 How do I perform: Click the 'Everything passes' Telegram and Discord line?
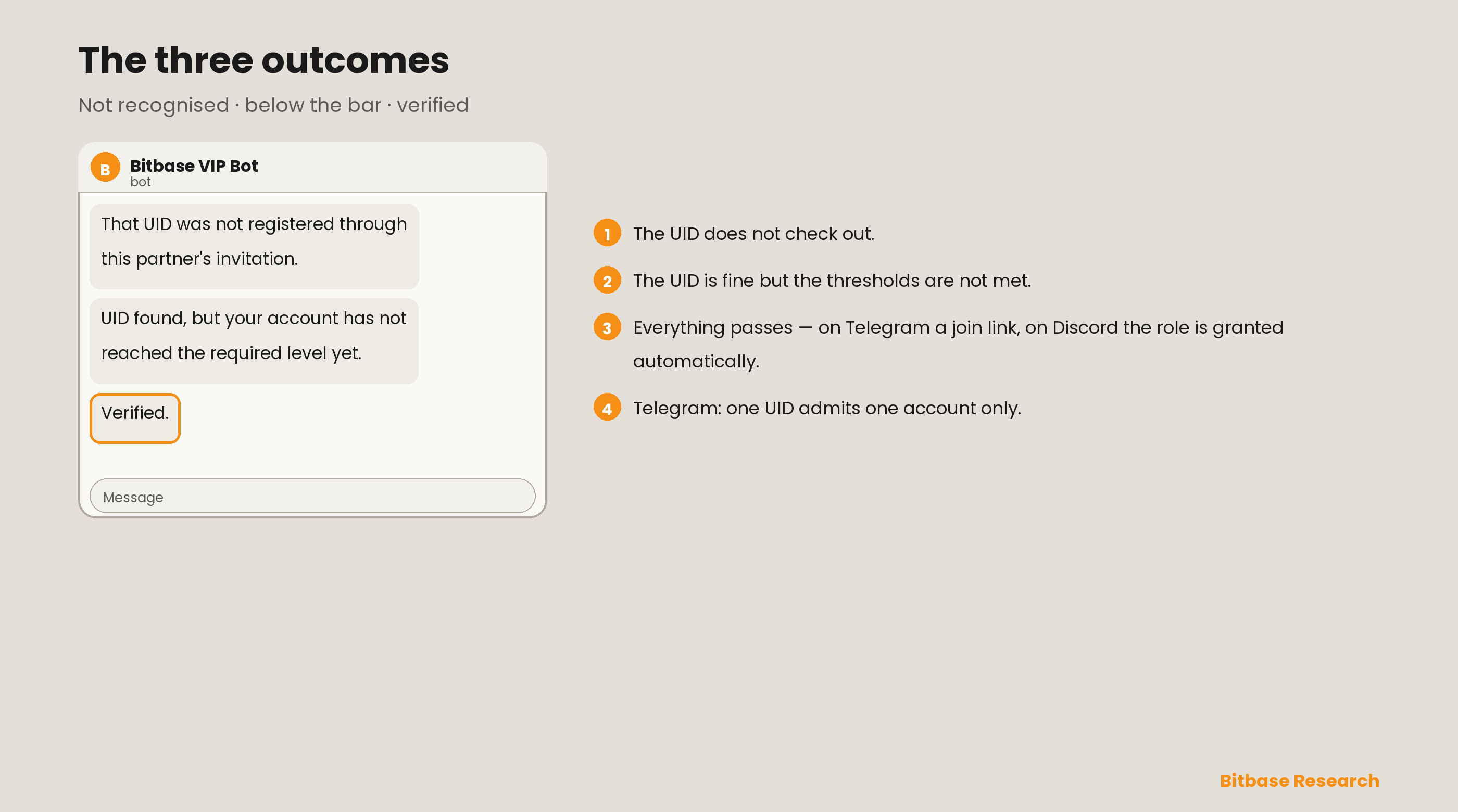pos(958,344)
